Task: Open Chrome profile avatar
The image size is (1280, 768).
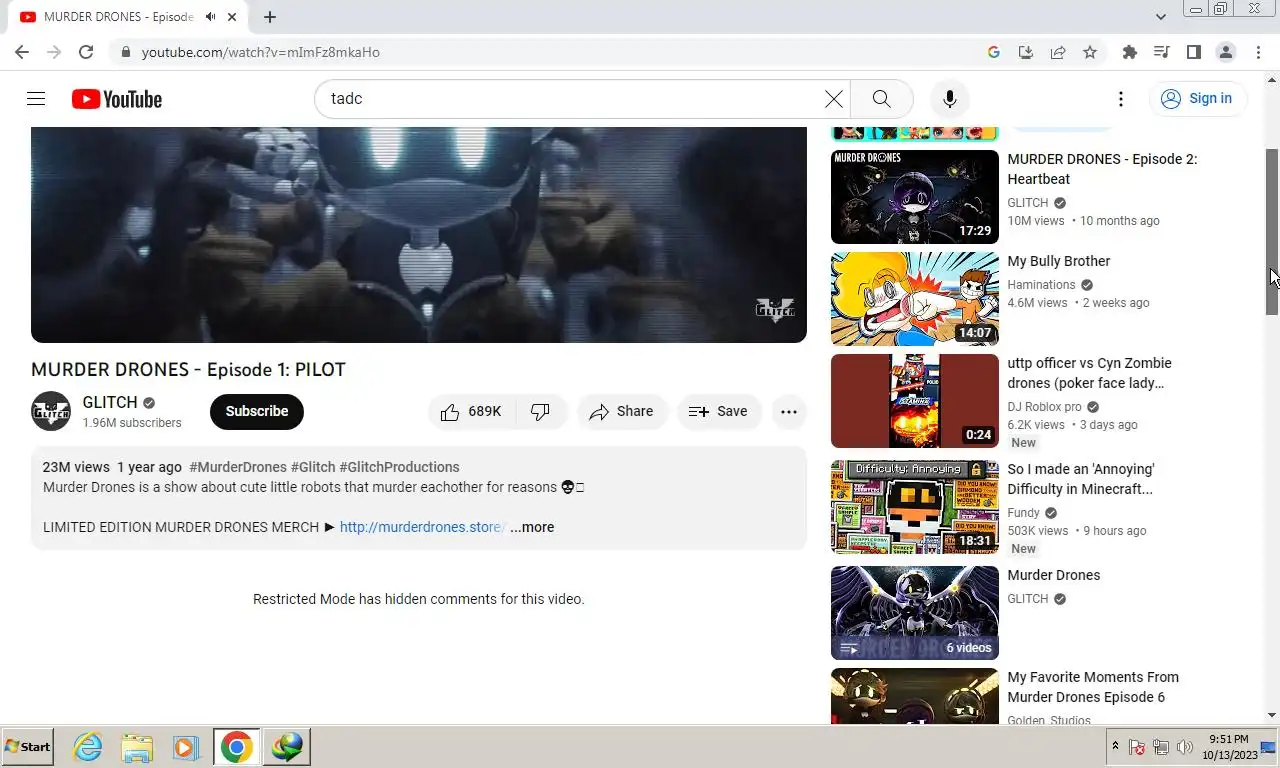Action: (1226, 52)
